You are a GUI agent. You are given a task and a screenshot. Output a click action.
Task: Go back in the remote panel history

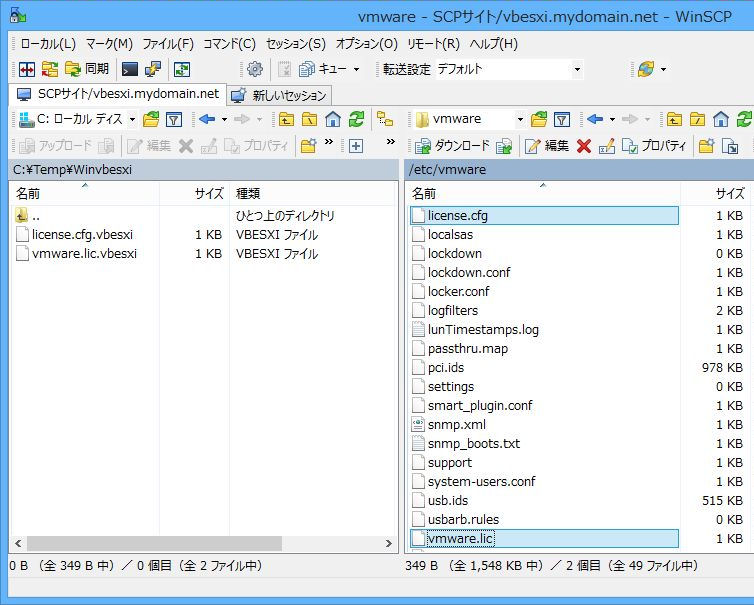(x=595, y=119)
